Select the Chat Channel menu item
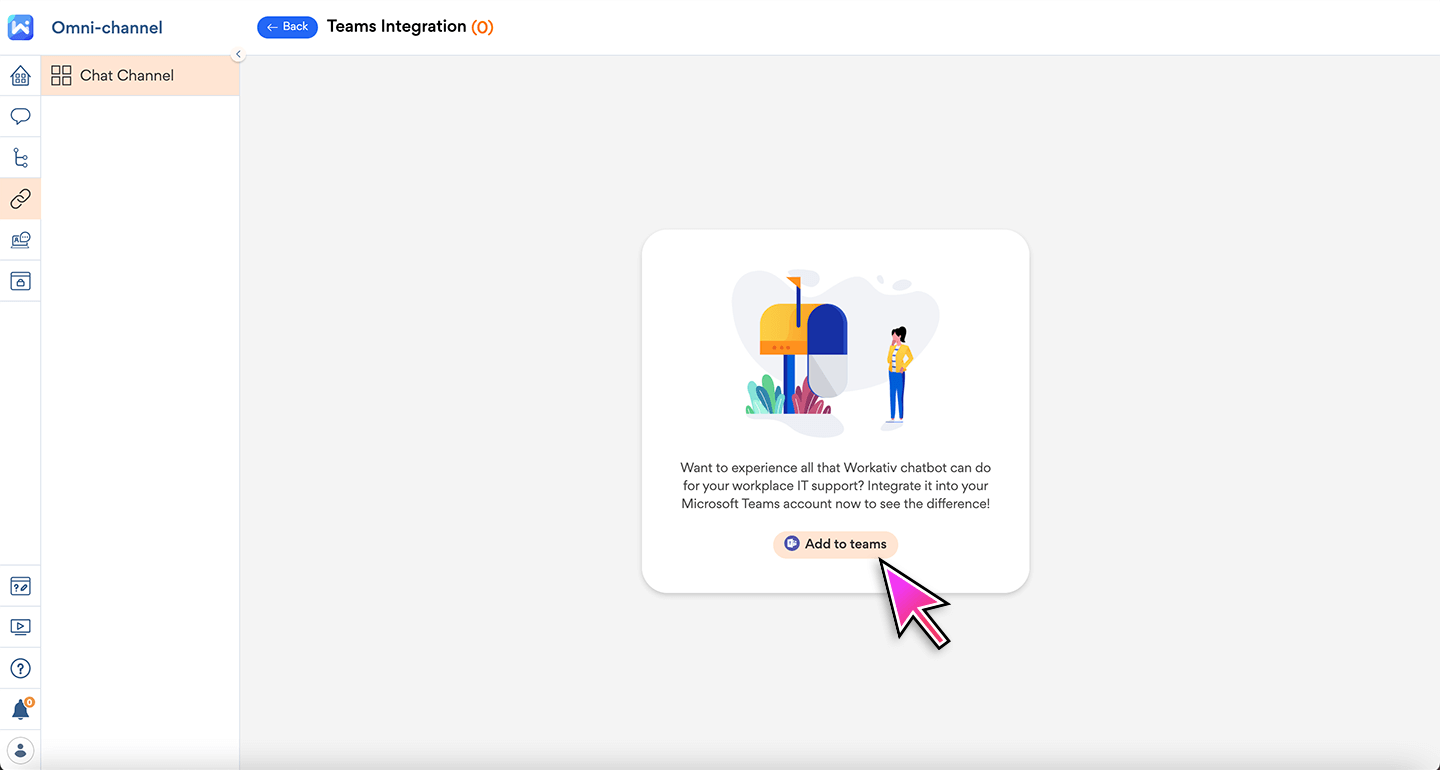The width and height of the screenshot is (1440, 770). 140,75
